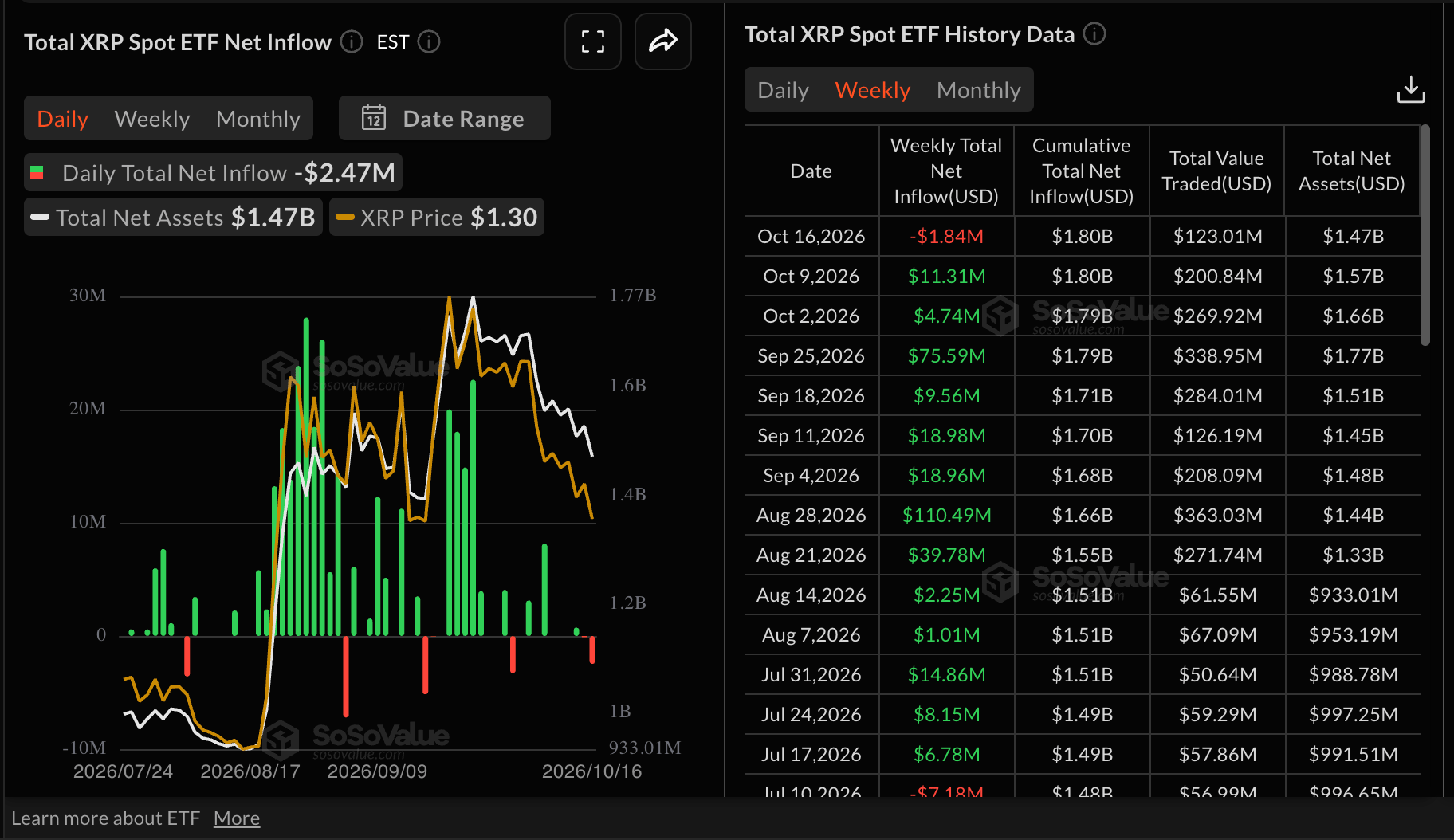Select Weekly tab in History Data

pos(873,90)
